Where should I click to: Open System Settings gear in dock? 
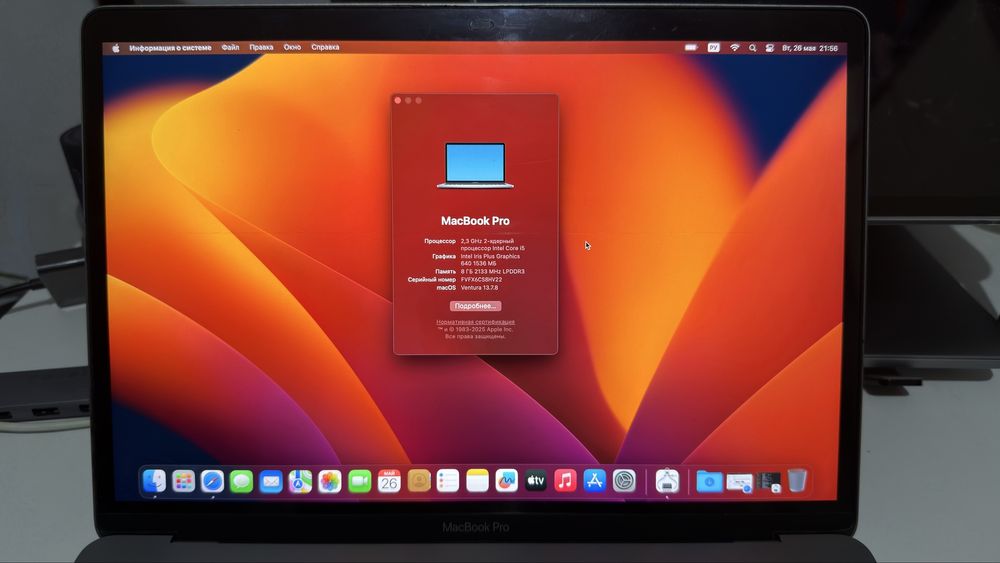pos(624,481)
